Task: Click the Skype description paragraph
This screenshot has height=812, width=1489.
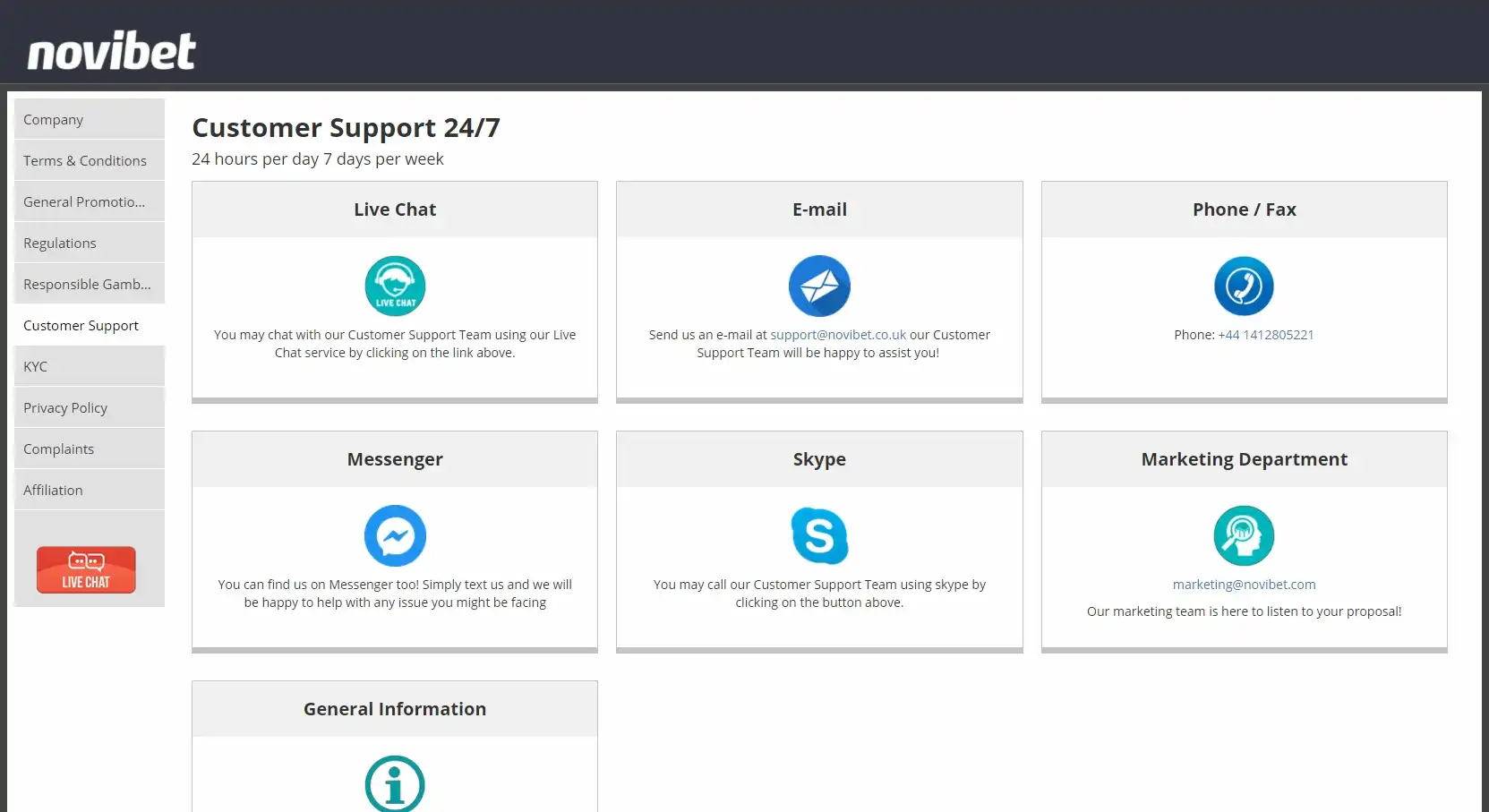Action: click(819, 594)
